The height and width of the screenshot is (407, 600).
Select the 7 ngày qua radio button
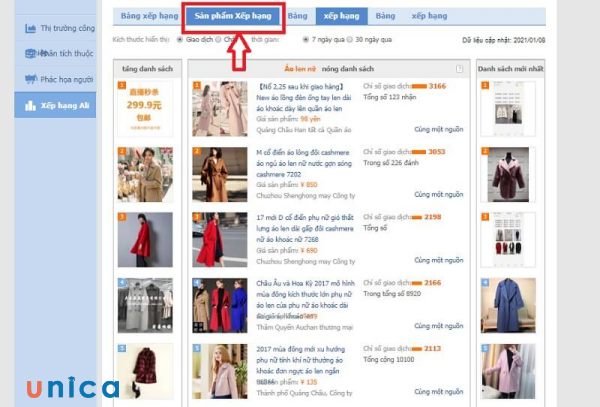coord(305,39)
